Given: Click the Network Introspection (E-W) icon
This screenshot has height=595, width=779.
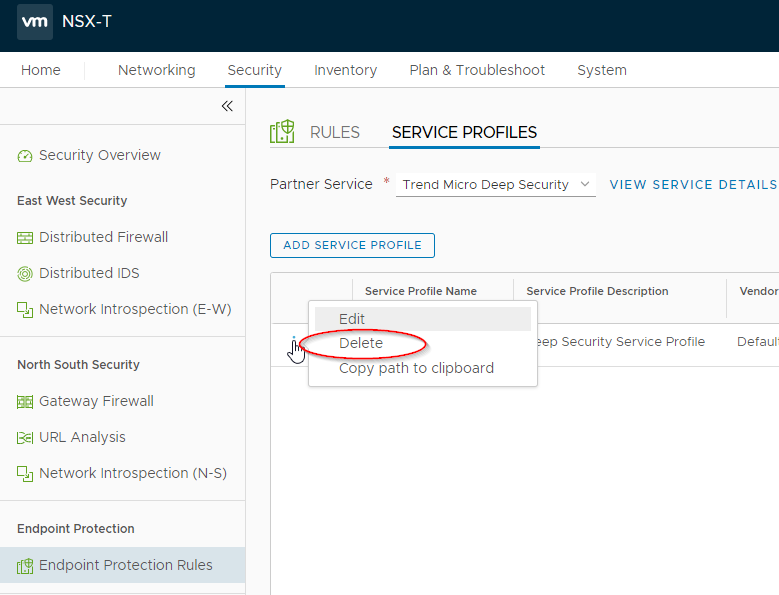Looking at the screenshot, I should click(x=25, y=310).
